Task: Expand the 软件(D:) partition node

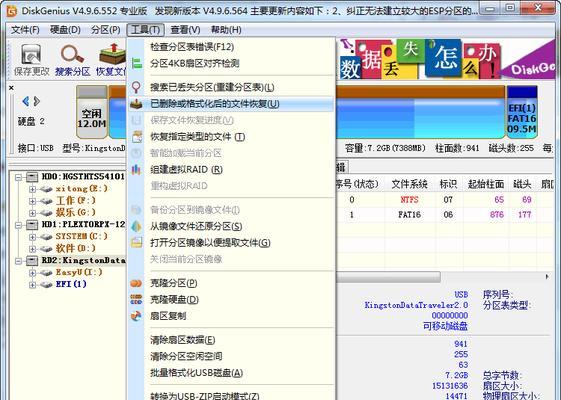Action: click(32, 248)
